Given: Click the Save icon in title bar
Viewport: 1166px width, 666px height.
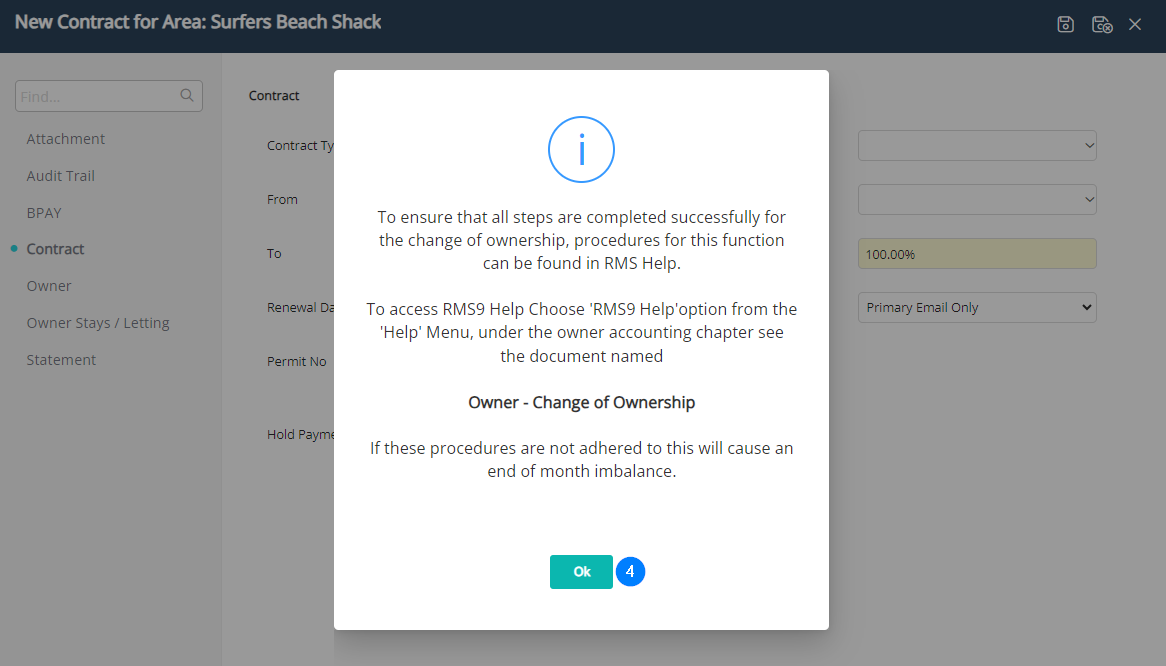Looking at the screenshot, I should pyautogui.click(x=1066, y=24).
